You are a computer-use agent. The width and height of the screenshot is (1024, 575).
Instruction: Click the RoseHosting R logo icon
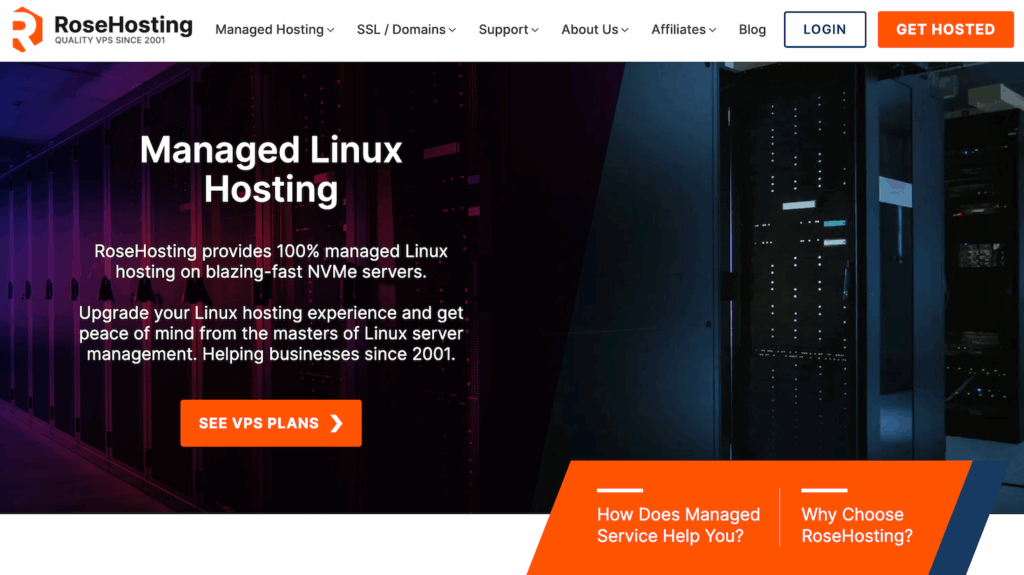pos(27,29)
